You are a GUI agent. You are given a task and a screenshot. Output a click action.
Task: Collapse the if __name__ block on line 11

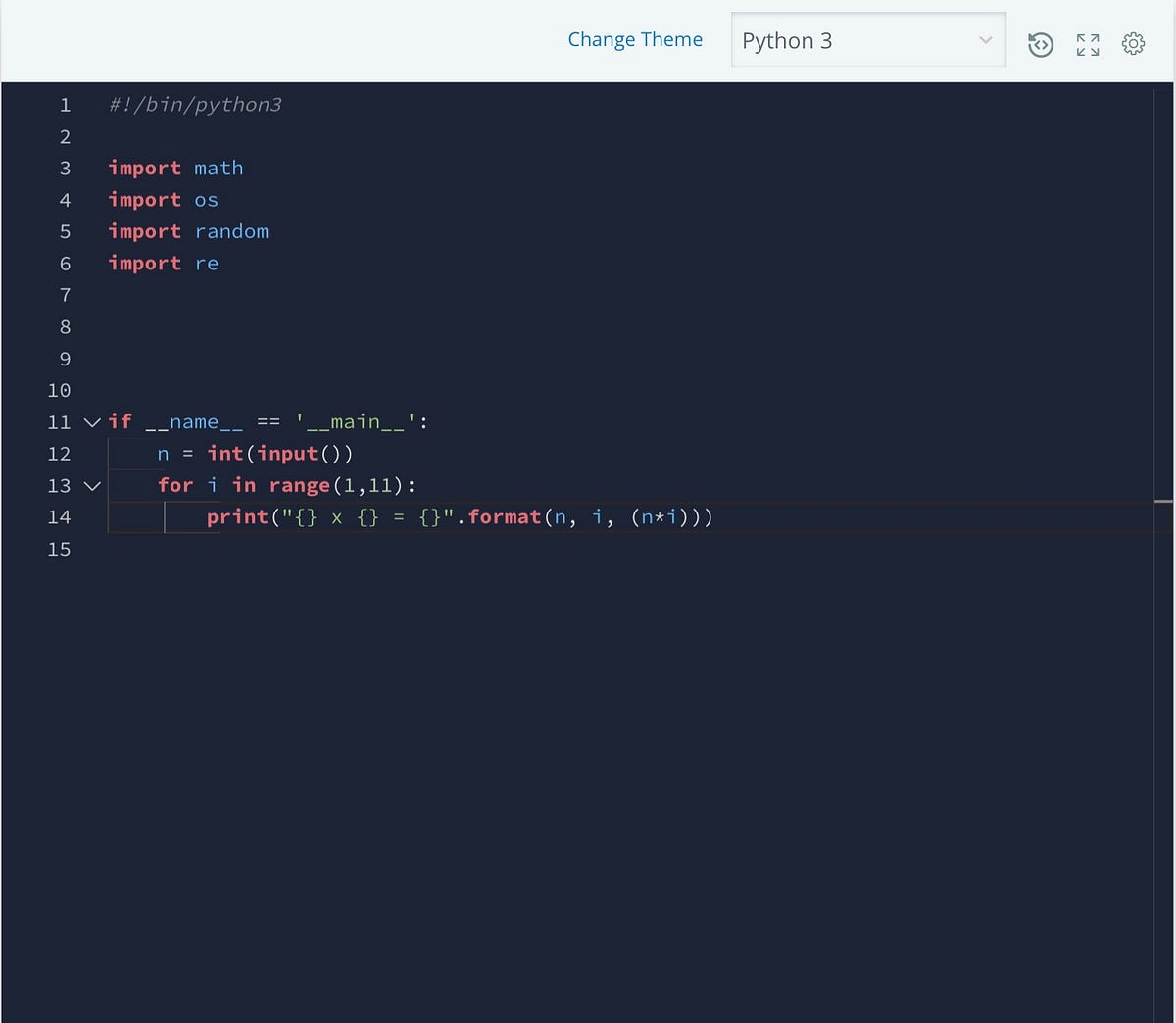pos(91,422)
